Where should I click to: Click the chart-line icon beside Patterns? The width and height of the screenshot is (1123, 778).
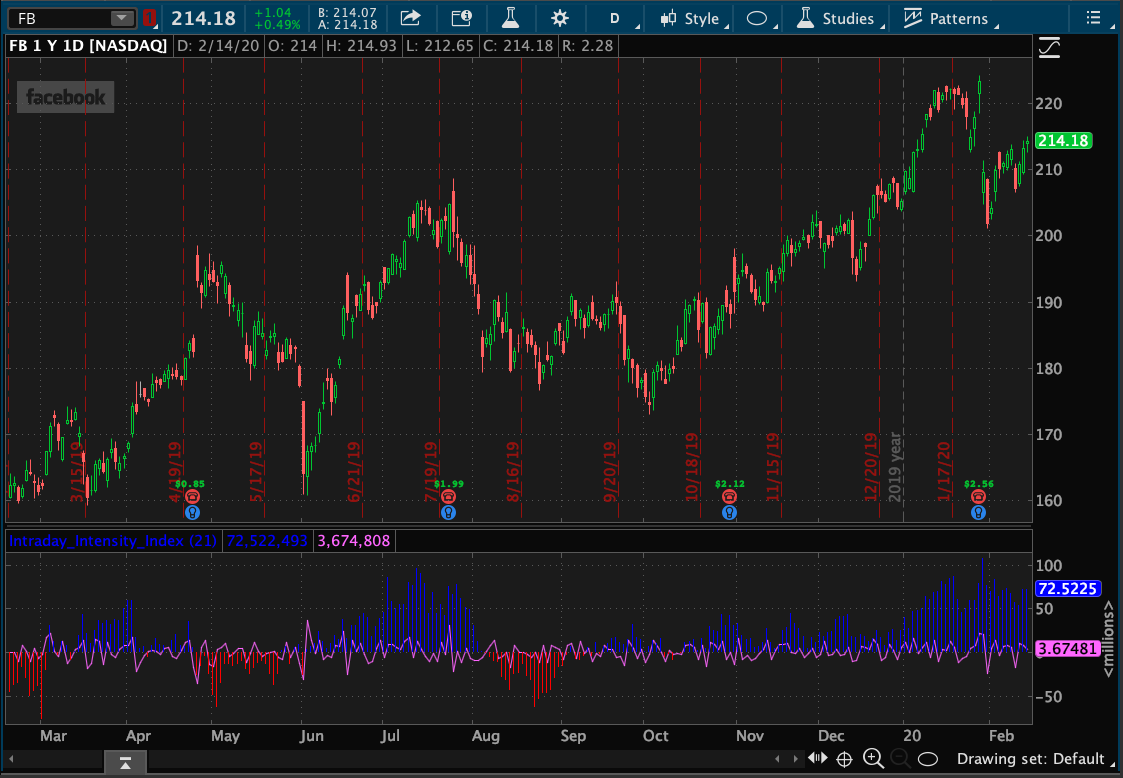[912, 18]
